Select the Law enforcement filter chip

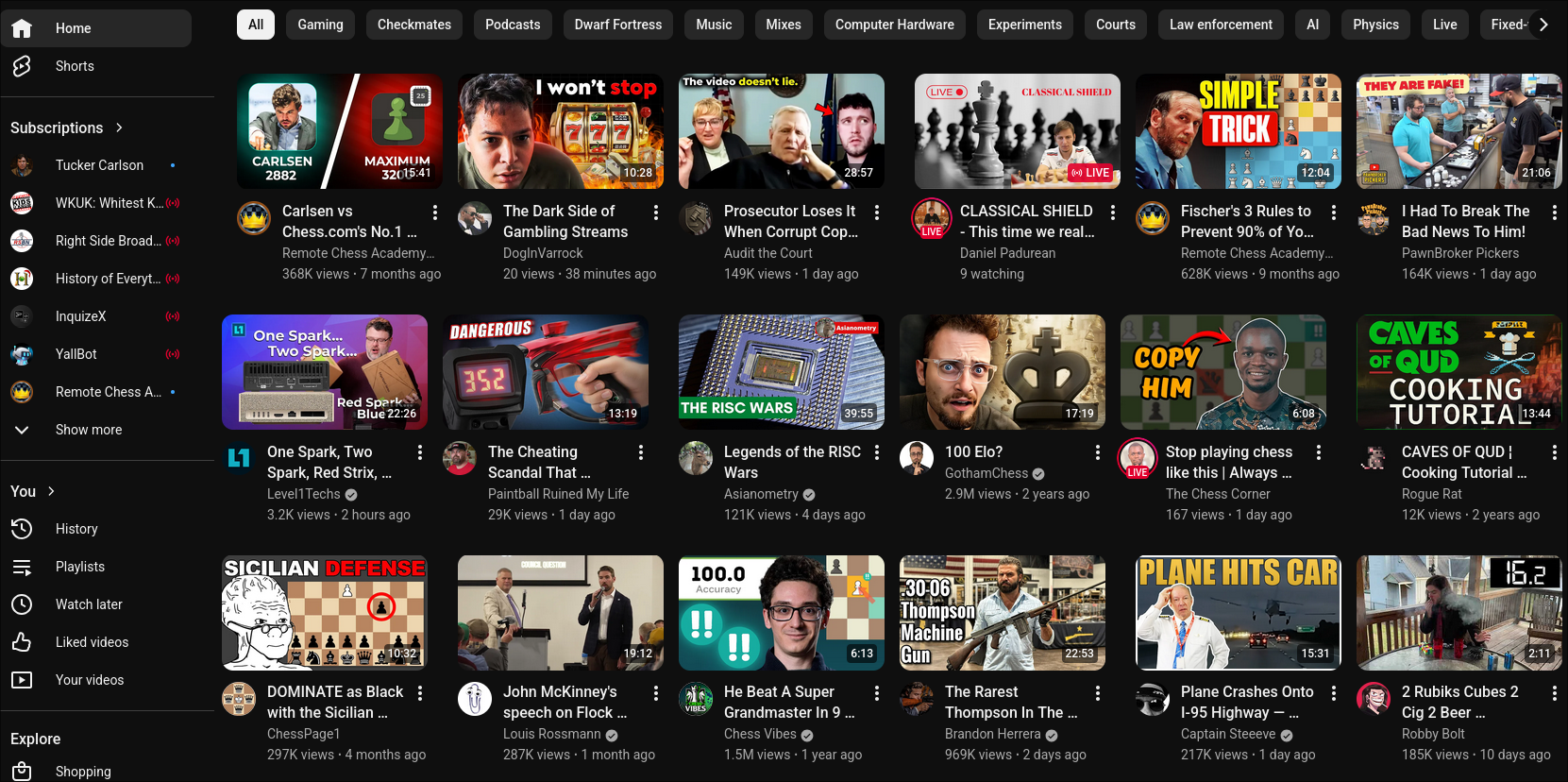[x=1221, y=25]
